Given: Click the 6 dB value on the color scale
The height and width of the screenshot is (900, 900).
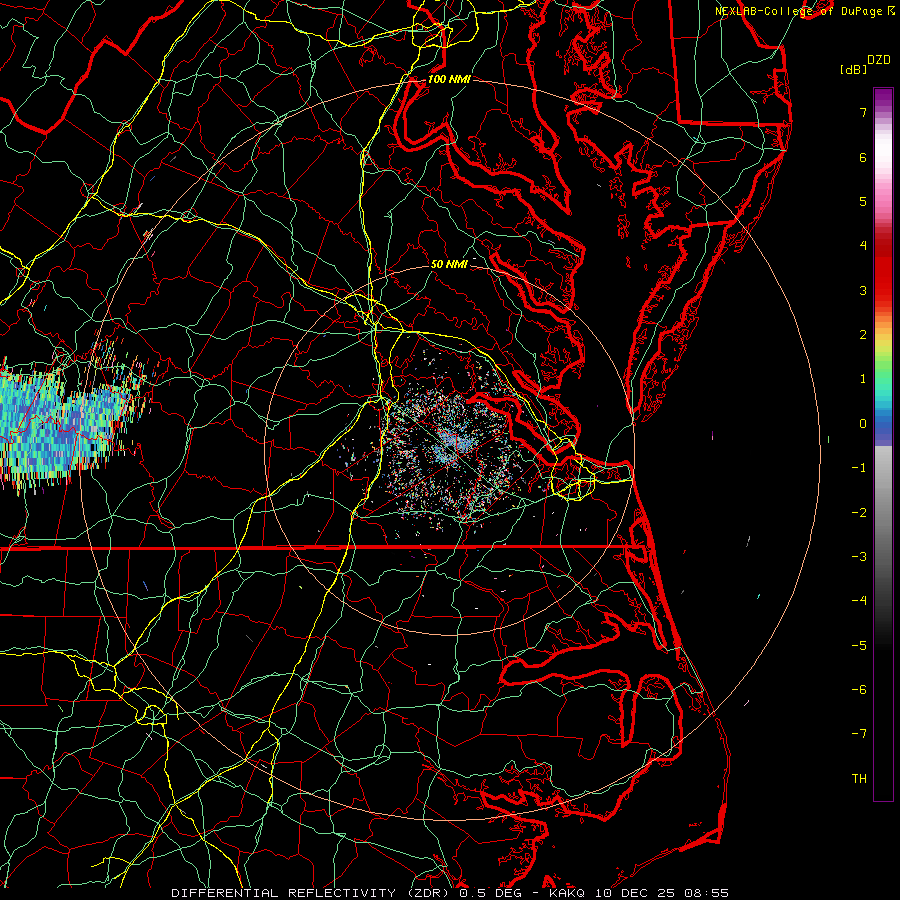Looking at the screenshot, I should pos(863,157).
